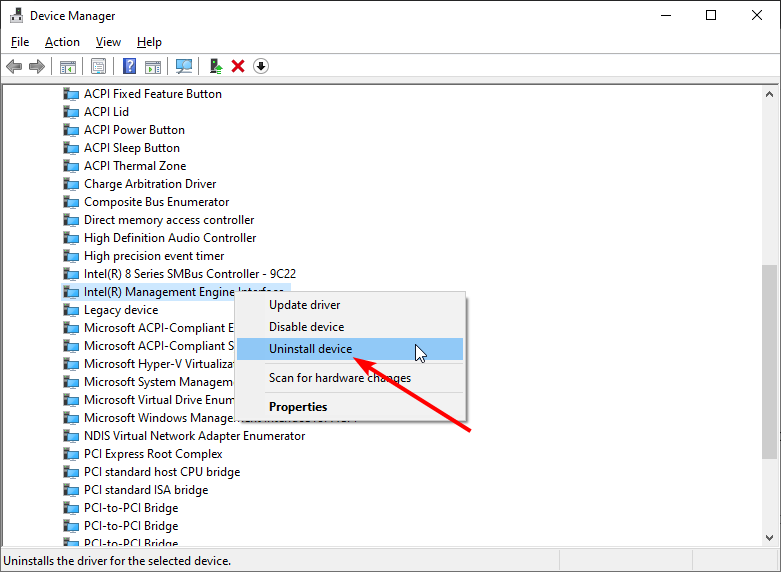Click the Back arrow toolbar icon
Screen dimensions: 781x572
(x=14, y=66)
